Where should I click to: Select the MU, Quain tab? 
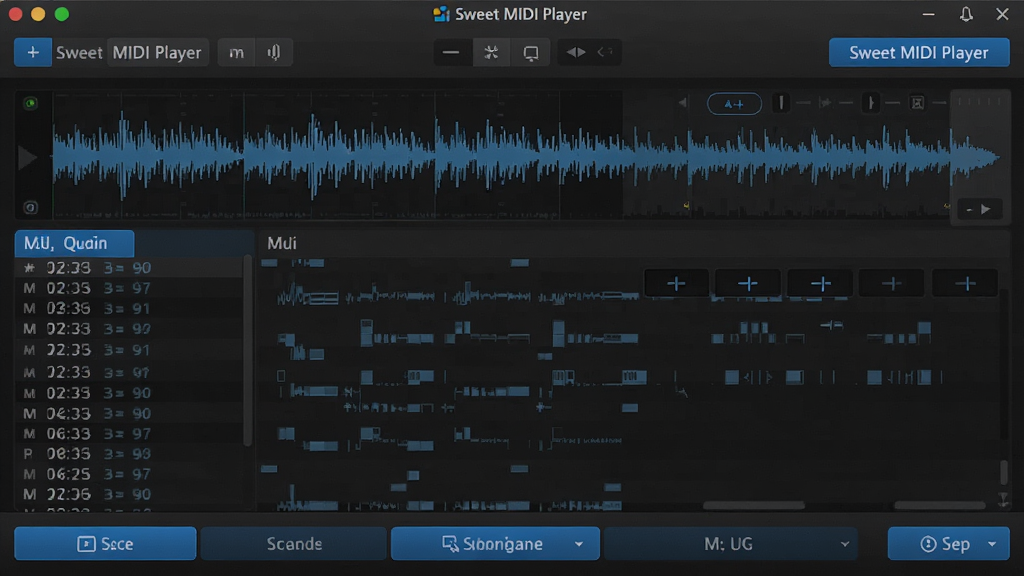click(74, 244)
